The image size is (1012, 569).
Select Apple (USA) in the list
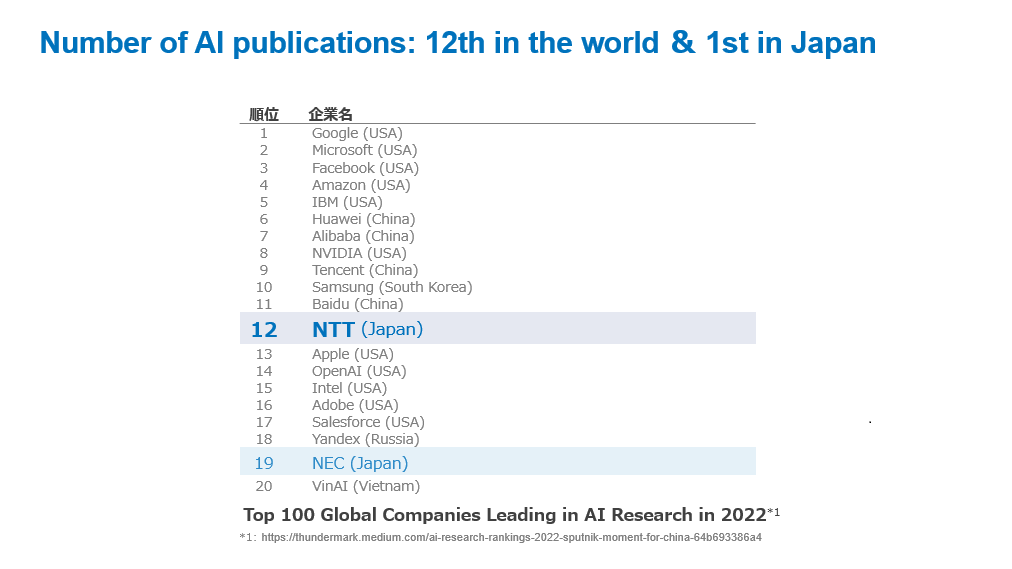(352, 354)
